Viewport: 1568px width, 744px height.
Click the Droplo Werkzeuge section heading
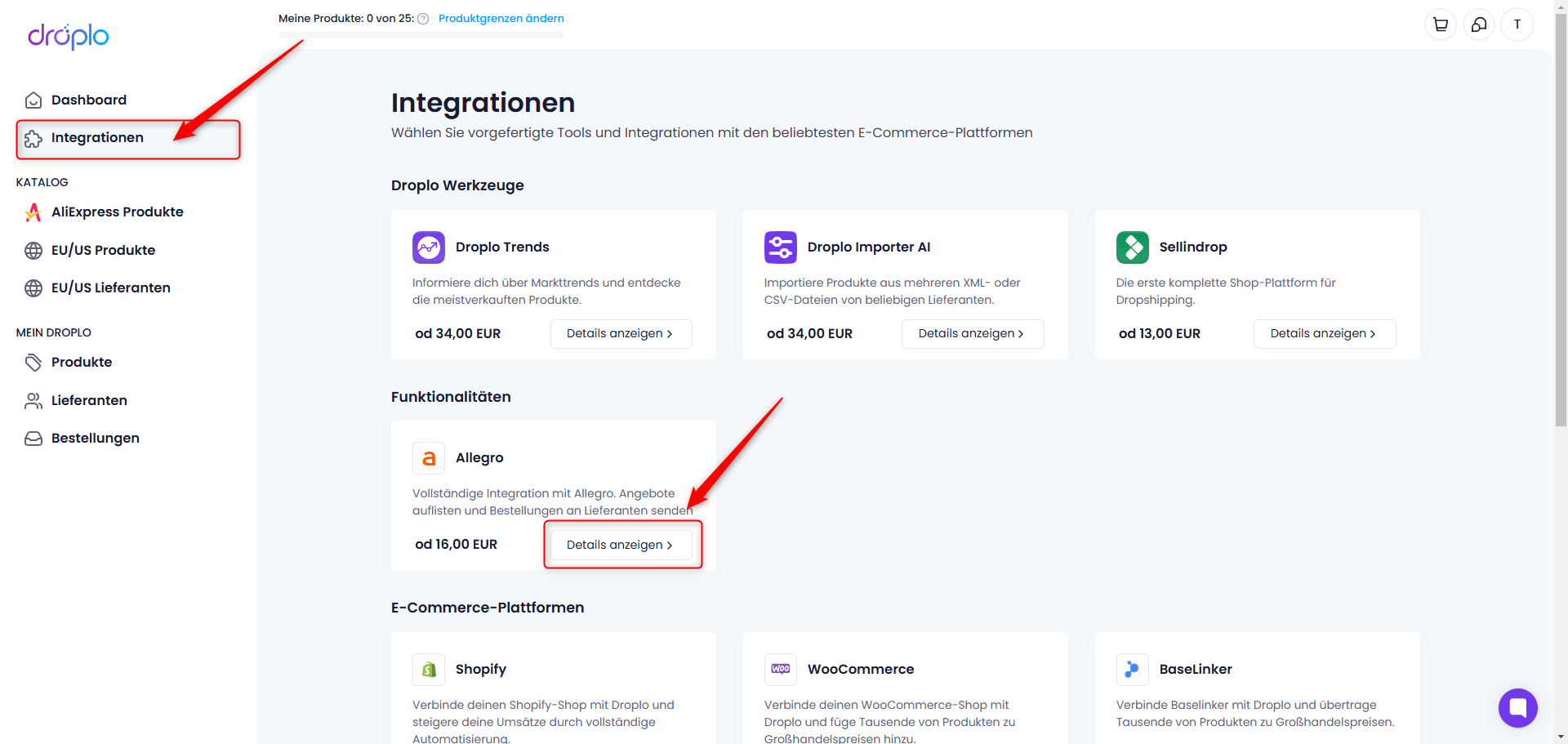(x=457, y=185)
